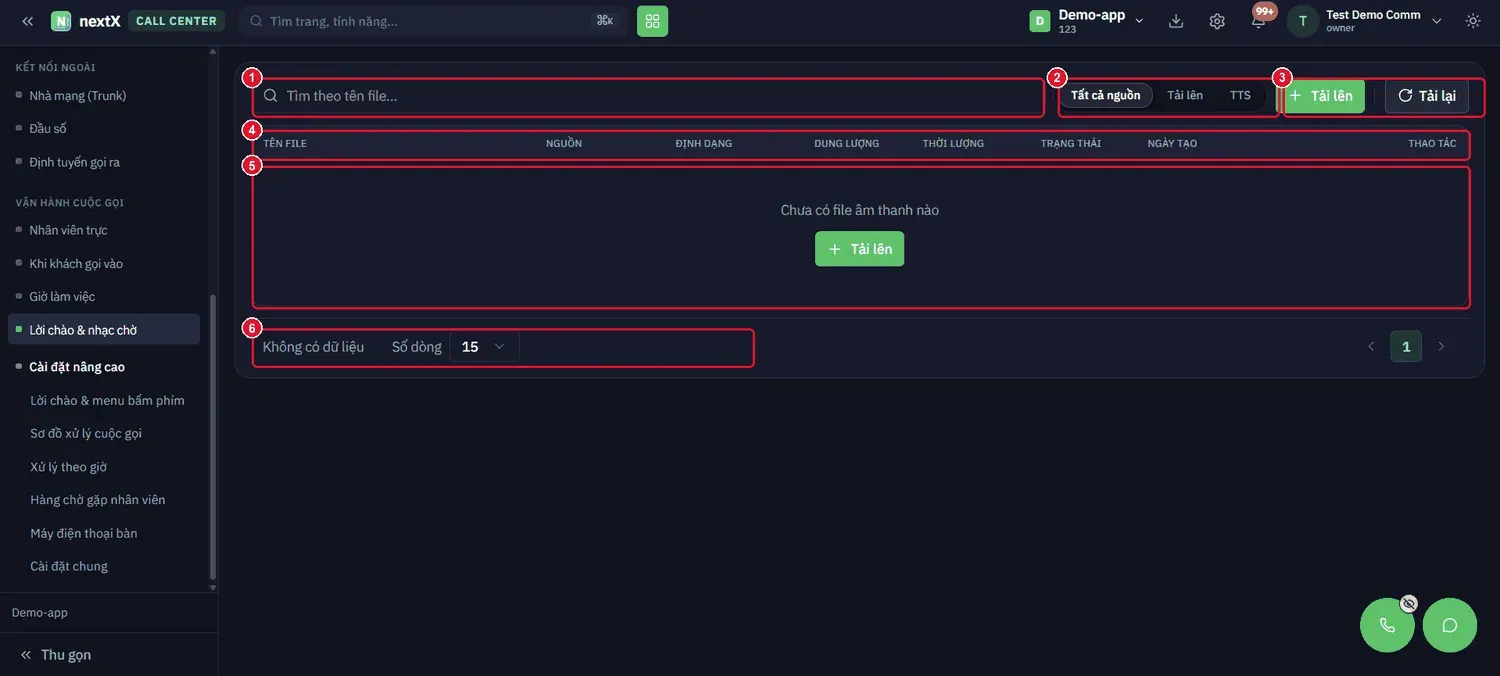
Task: Click the Tìm theo tên file search field
Action: coord(648,96)
